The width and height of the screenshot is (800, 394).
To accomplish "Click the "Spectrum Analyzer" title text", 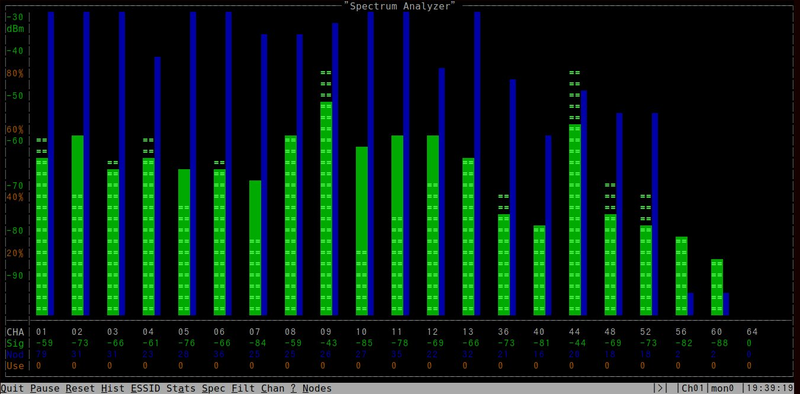I will [399, 6].
